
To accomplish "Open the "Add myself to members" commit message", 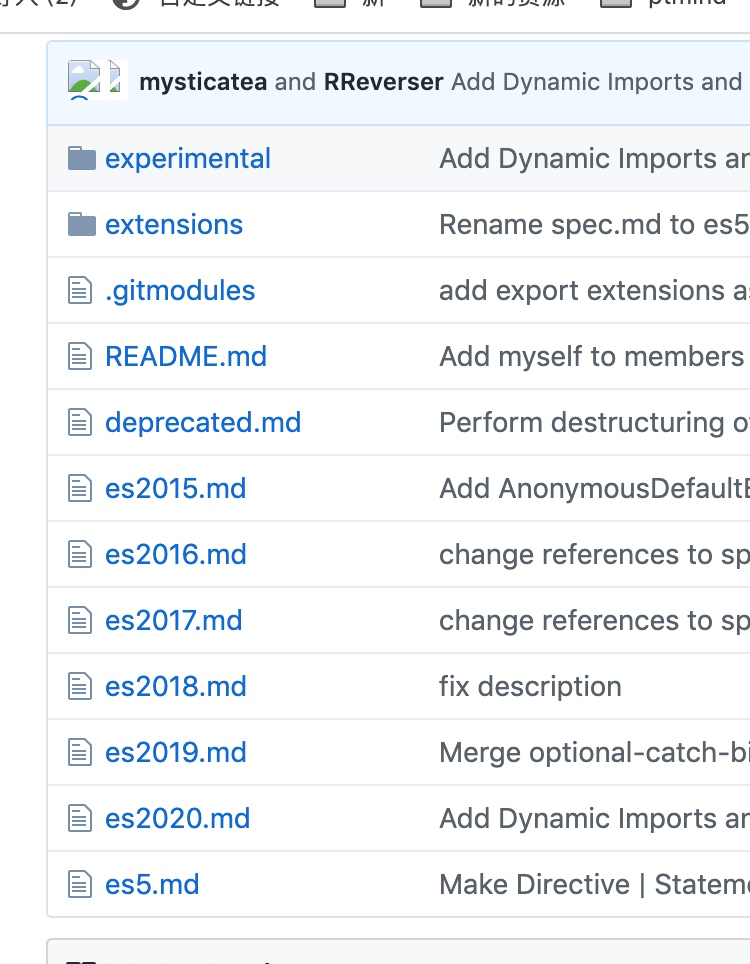I will (591, 357).
